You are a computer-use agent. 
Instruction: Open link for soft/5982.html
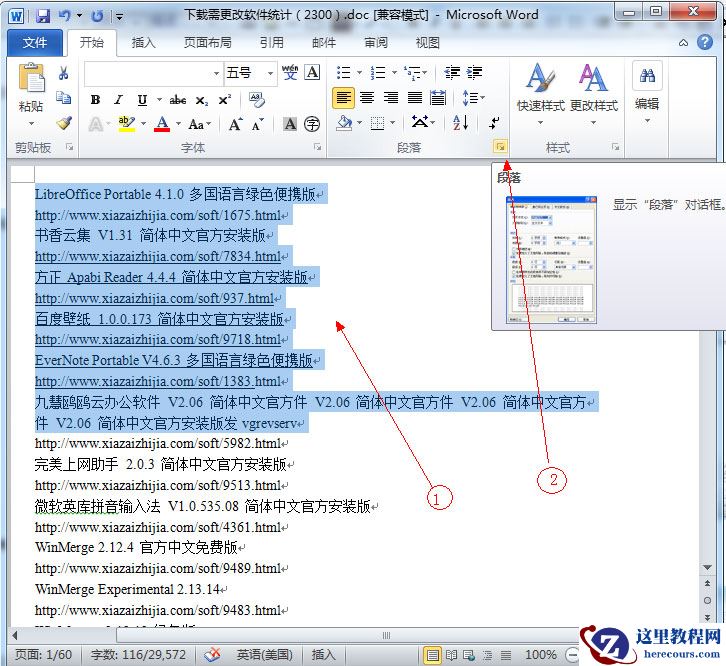(x=157, y=444)
